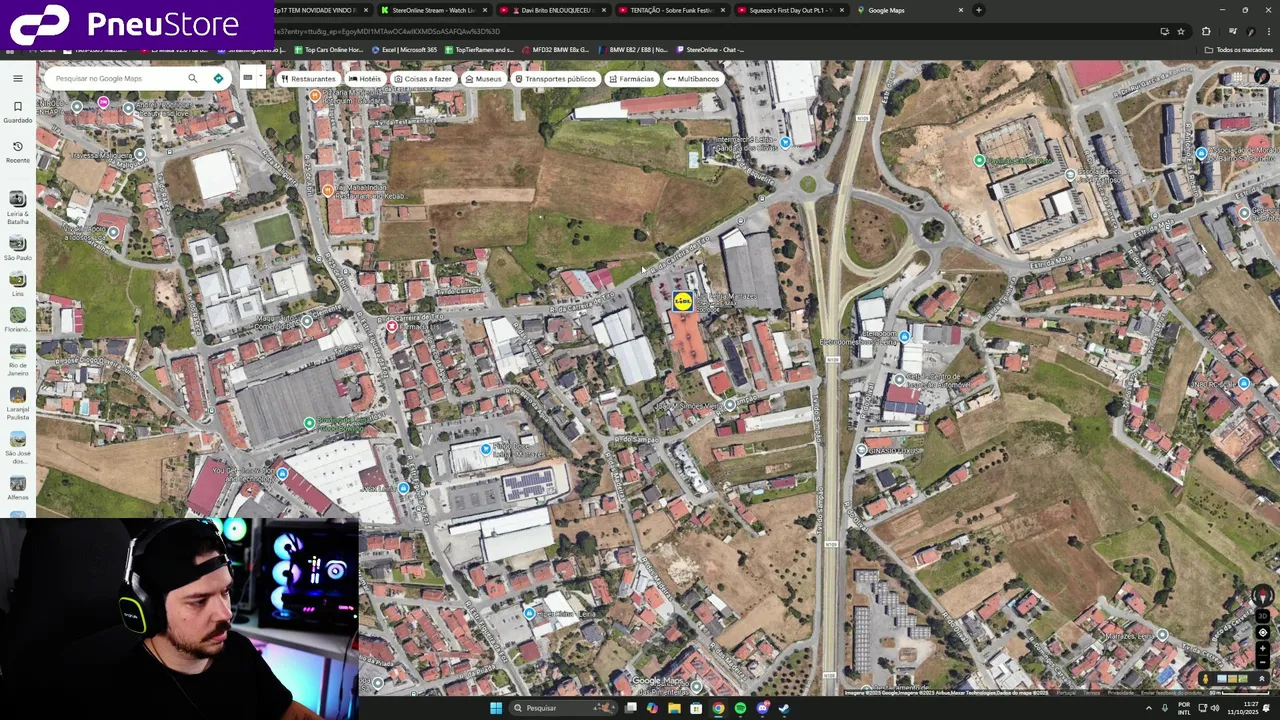Open the Google Maps hamburger menu
Image resolution: width=1280 pixels, height=720 pixels.
click(x=17, y=78)
